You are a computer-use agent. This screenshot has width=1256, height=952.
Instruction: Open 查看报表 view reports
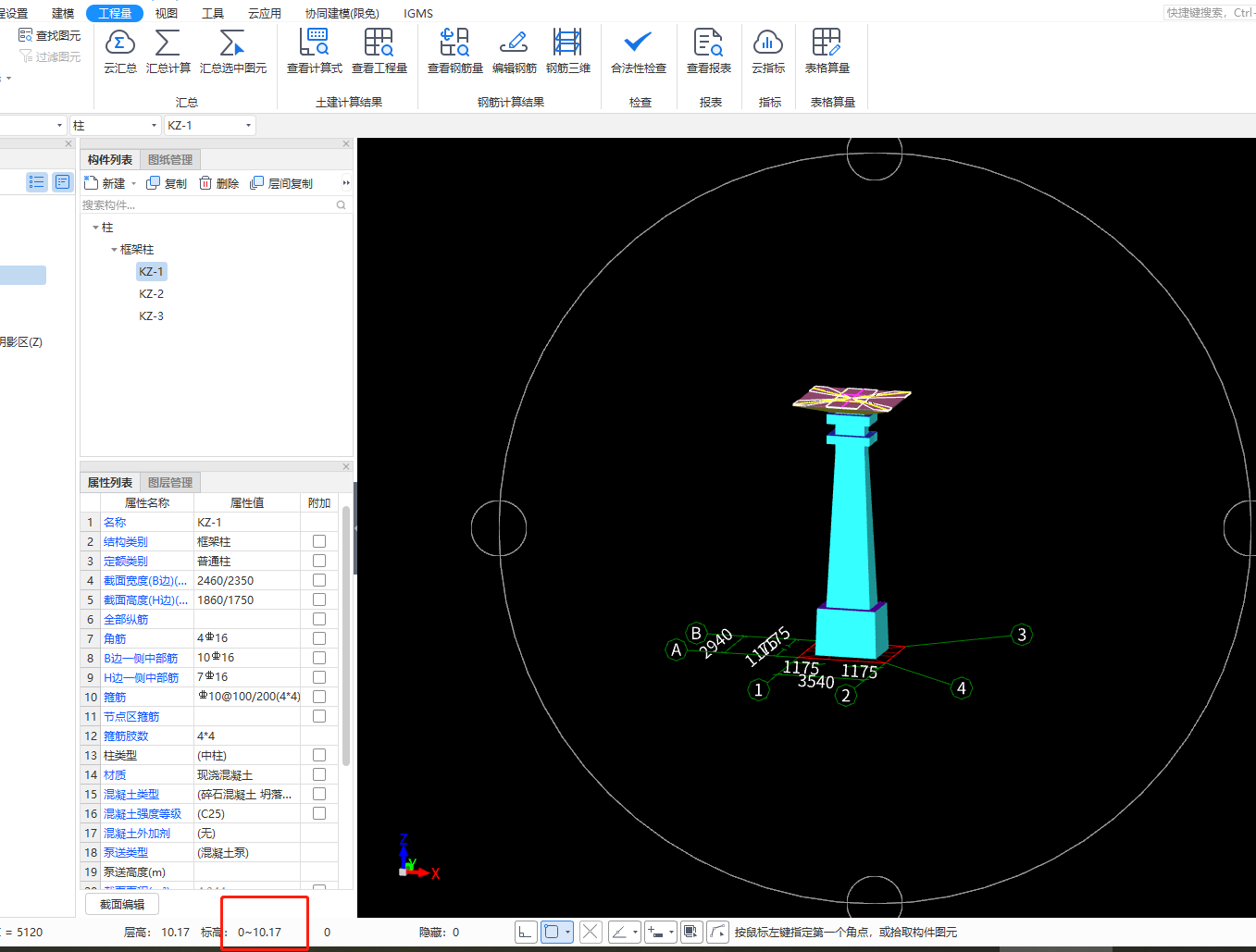click(x=709, y=51)
